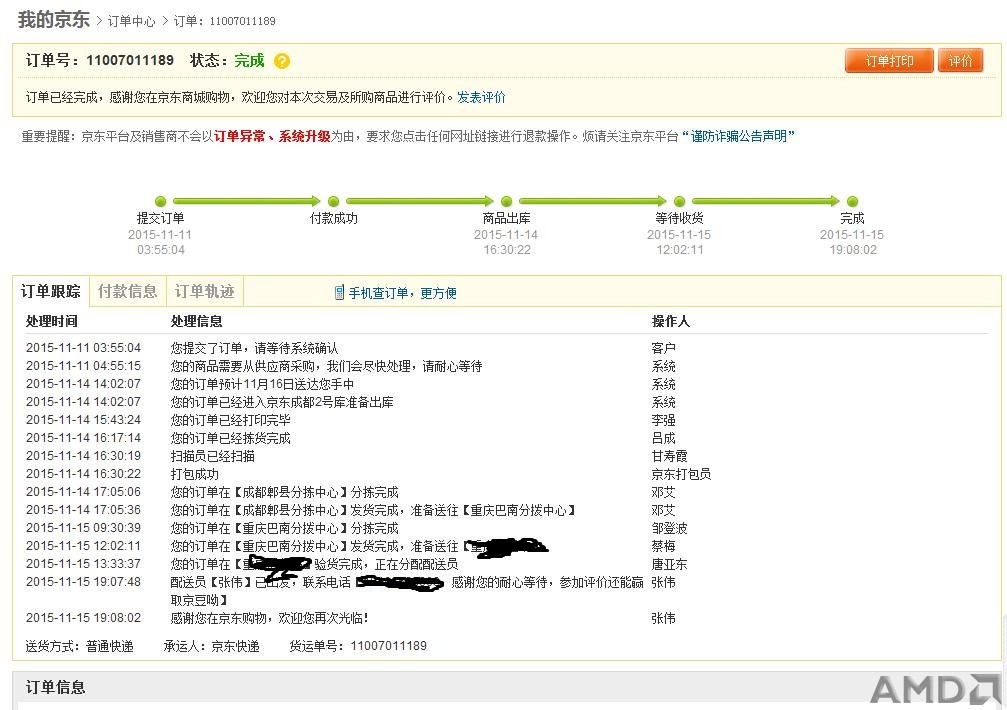Click operator 客户 in first tracking row
The height and width of the screenshot is (710, 1007).
click(663, 348)
